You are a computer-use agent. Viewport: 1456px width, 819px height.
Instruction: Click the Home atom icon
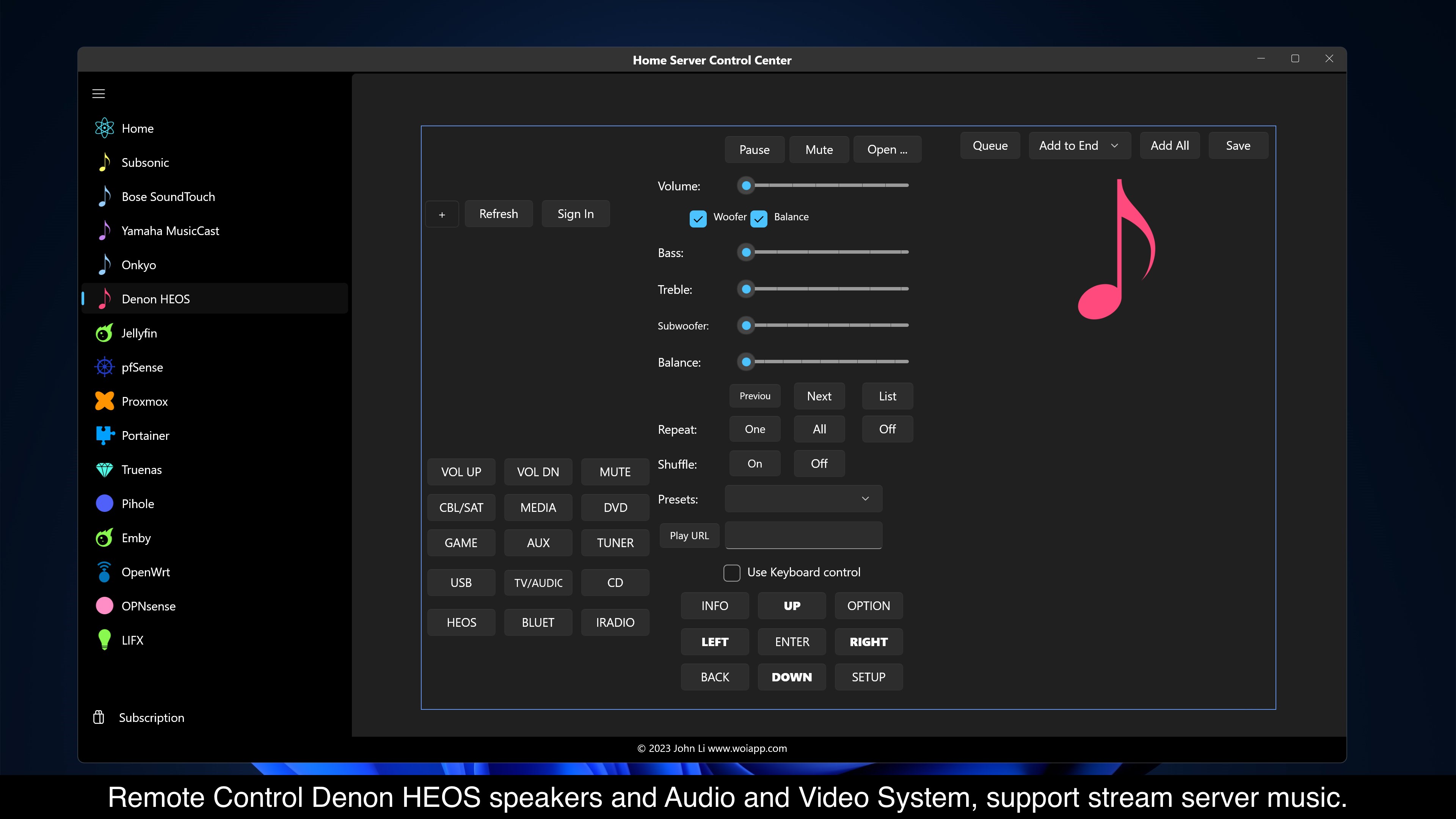tap(105, 128)
